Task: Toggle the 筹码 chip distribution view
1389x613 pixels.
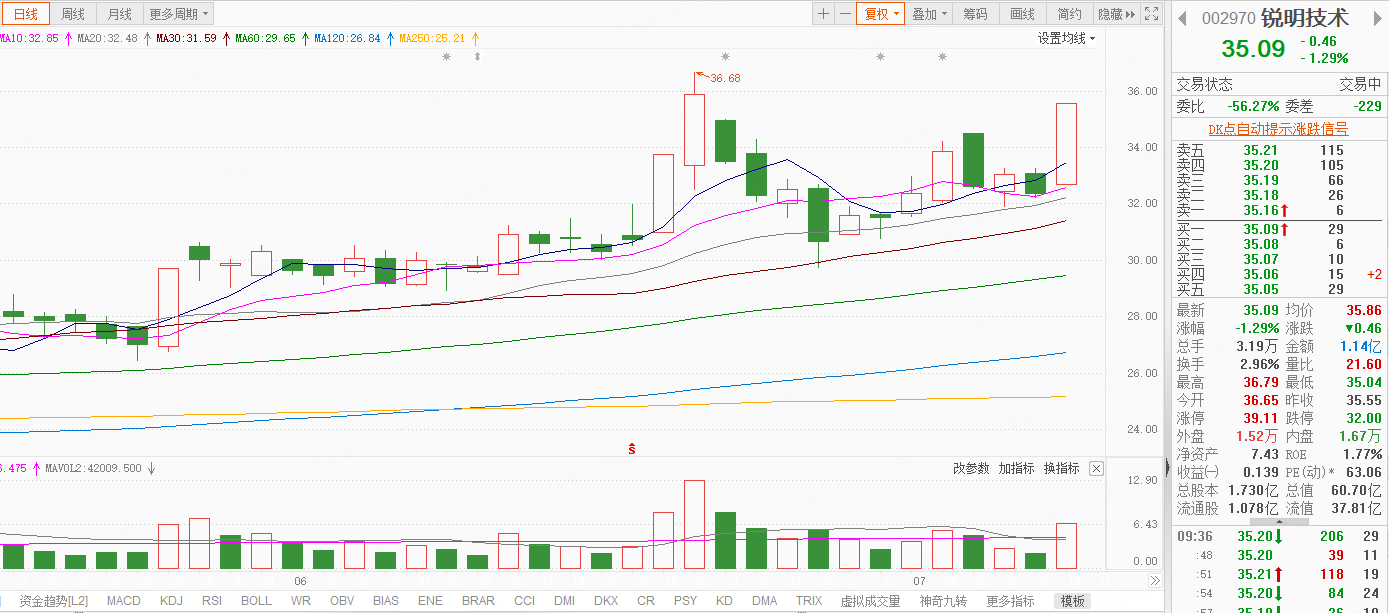Action: point(975,14)
